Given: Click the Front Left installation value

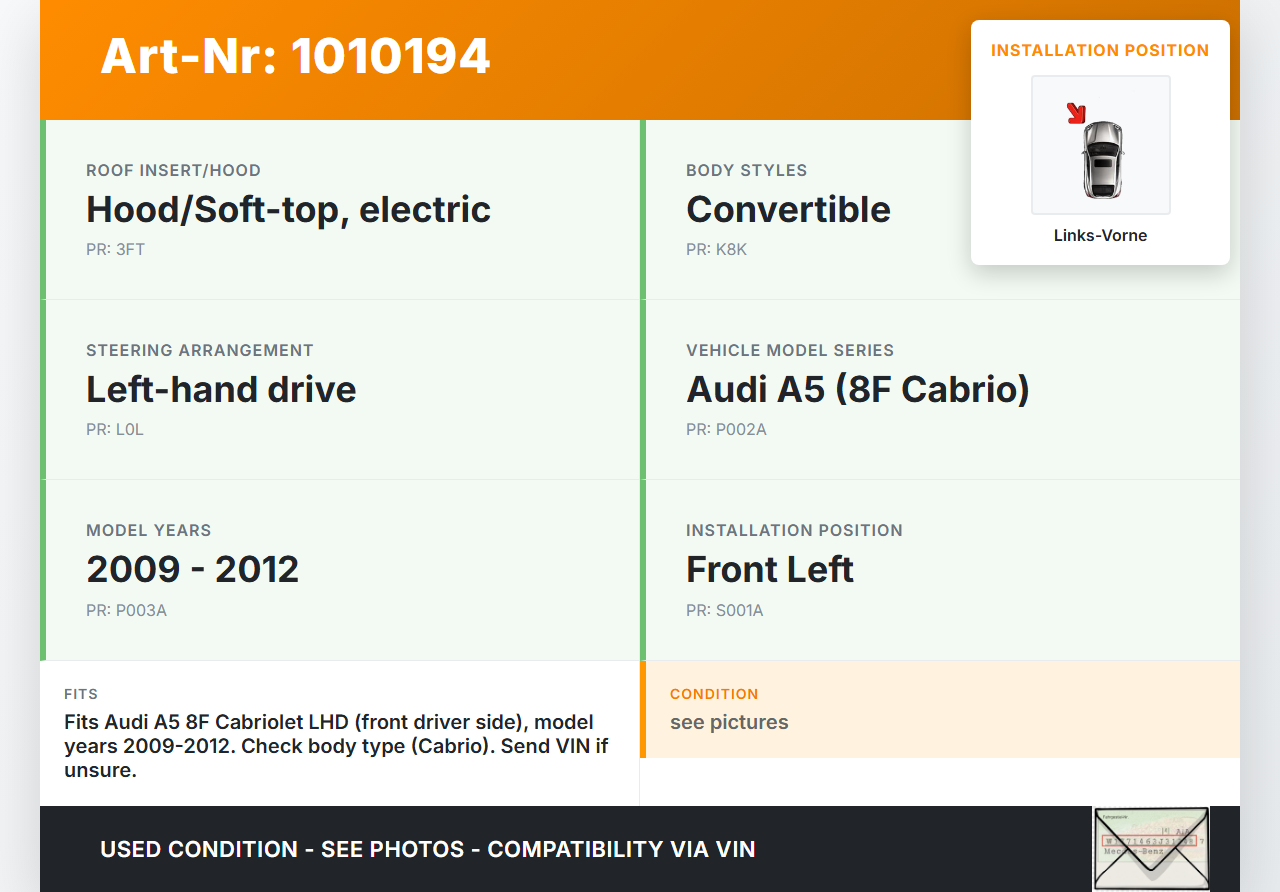Looking at the screenshot, I should pos(769,570).
